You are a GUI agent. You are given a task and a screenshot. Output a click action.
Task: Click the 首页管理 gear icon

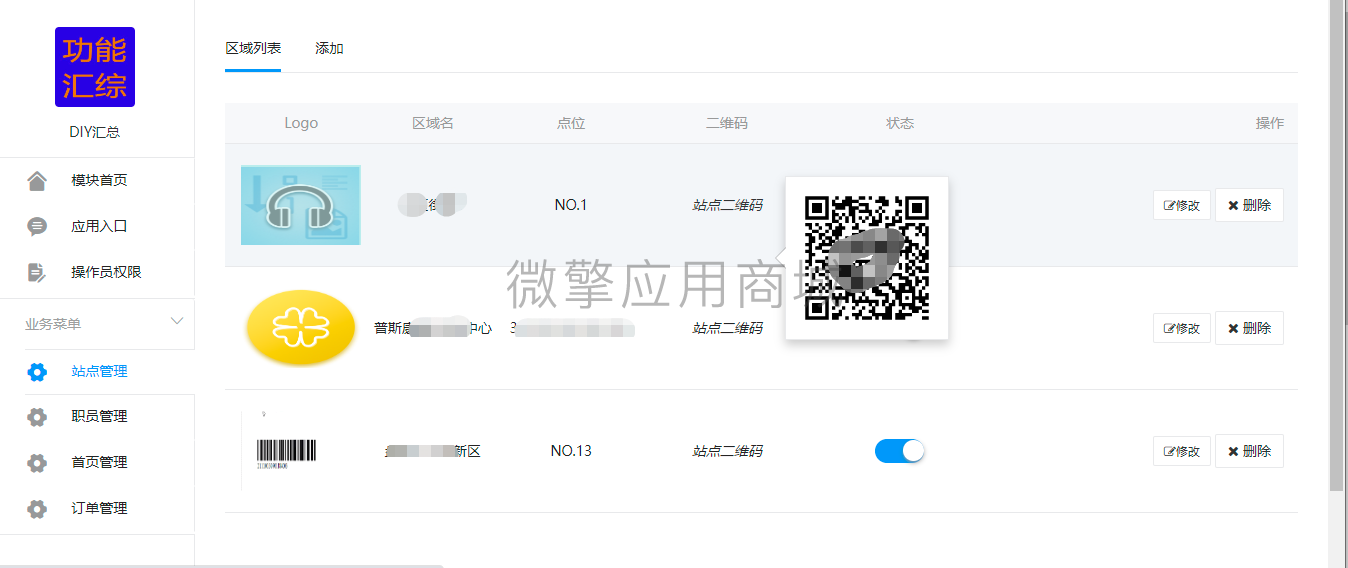tap(37, 463)
